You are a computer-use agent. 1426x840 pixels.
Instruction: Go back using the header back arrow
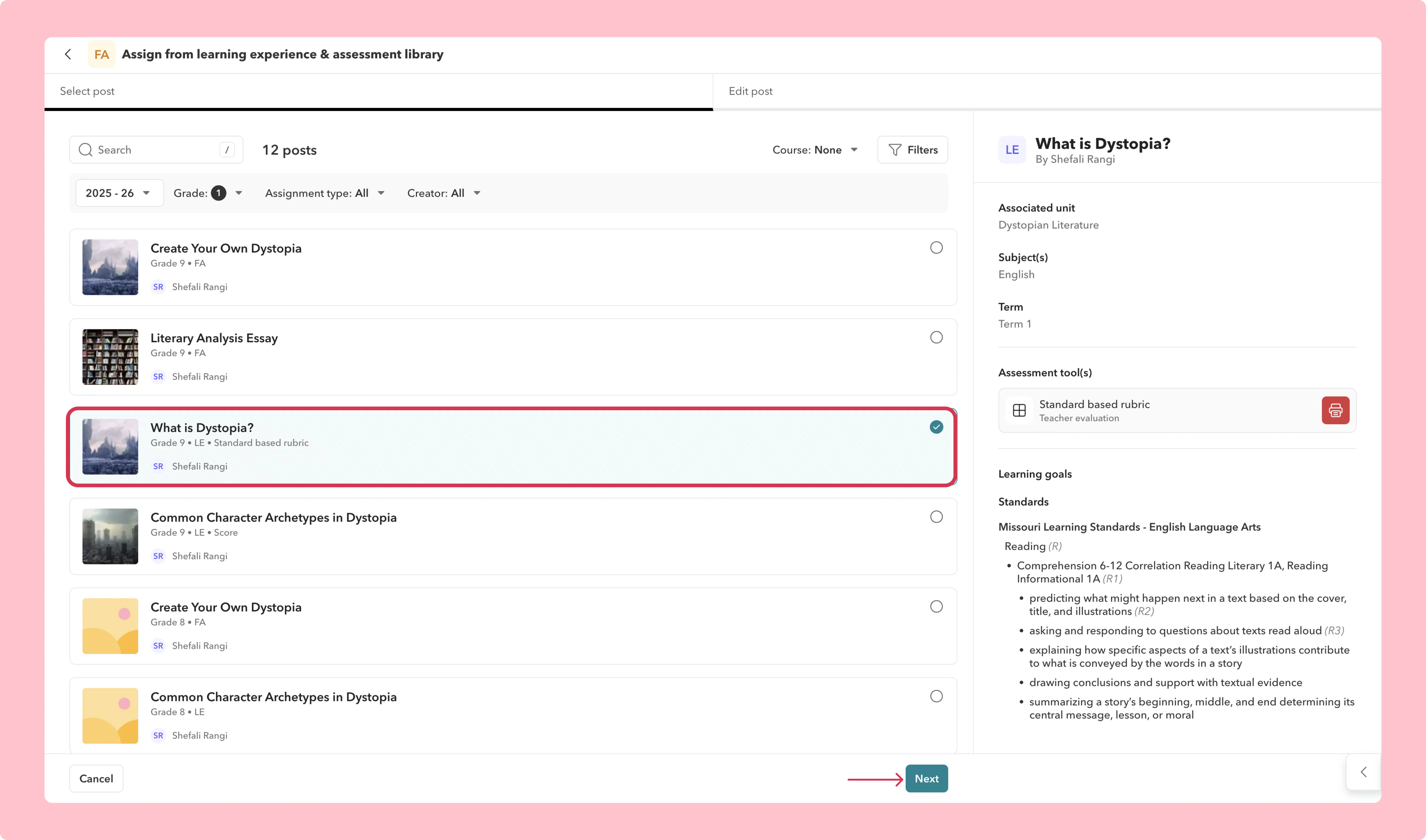click(x=68, y=54)
